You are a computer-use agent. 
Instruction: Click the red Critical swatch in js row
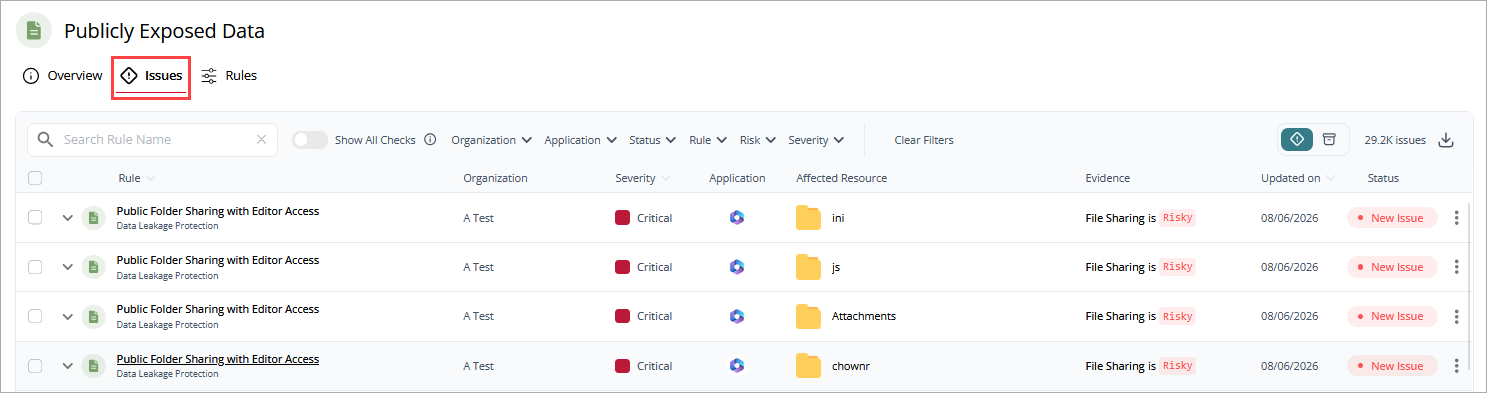622,267
